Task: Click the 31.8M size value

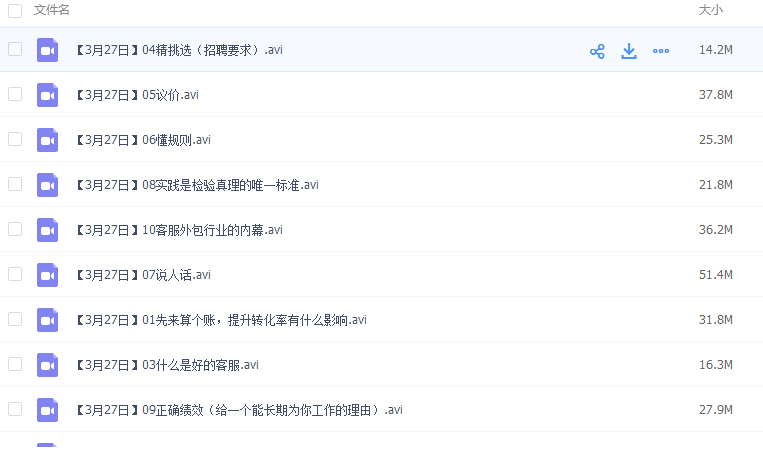Action: [716, 320]
